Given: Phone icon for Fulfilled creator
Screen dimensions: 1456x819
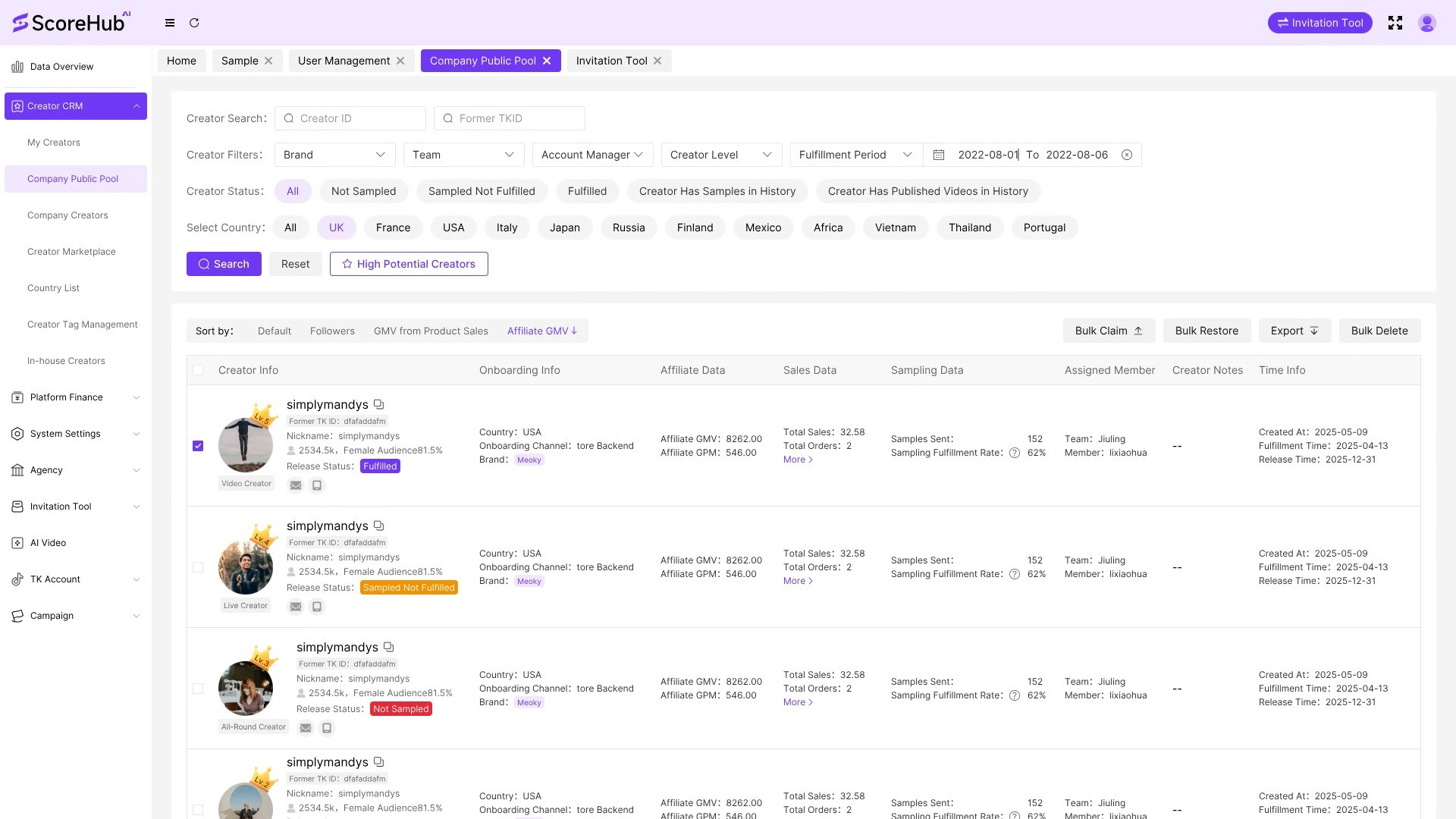Looking at the screenshot, I should 317,485.
